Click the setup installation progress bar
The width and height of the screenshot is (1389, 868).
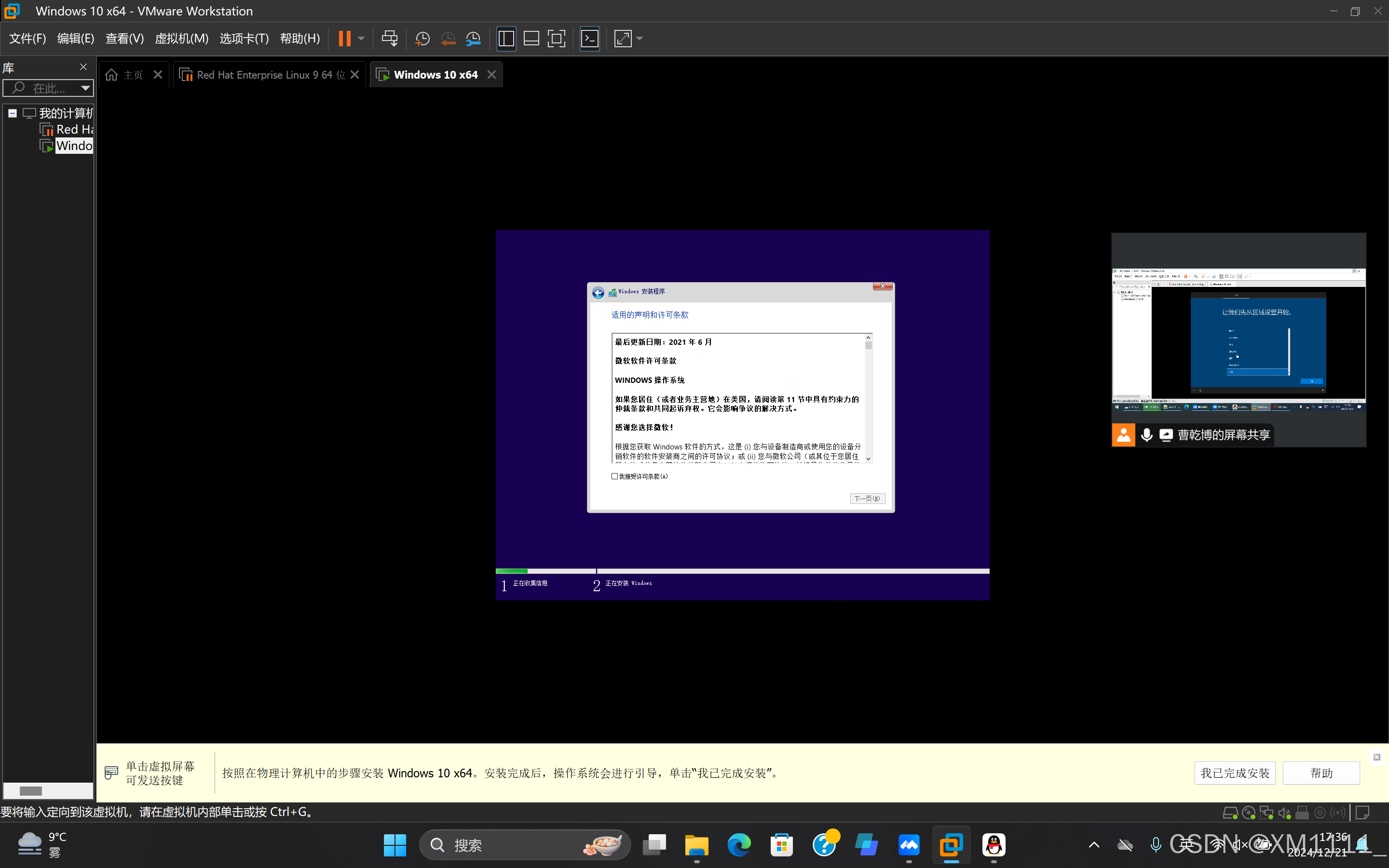tap(742, 571)
